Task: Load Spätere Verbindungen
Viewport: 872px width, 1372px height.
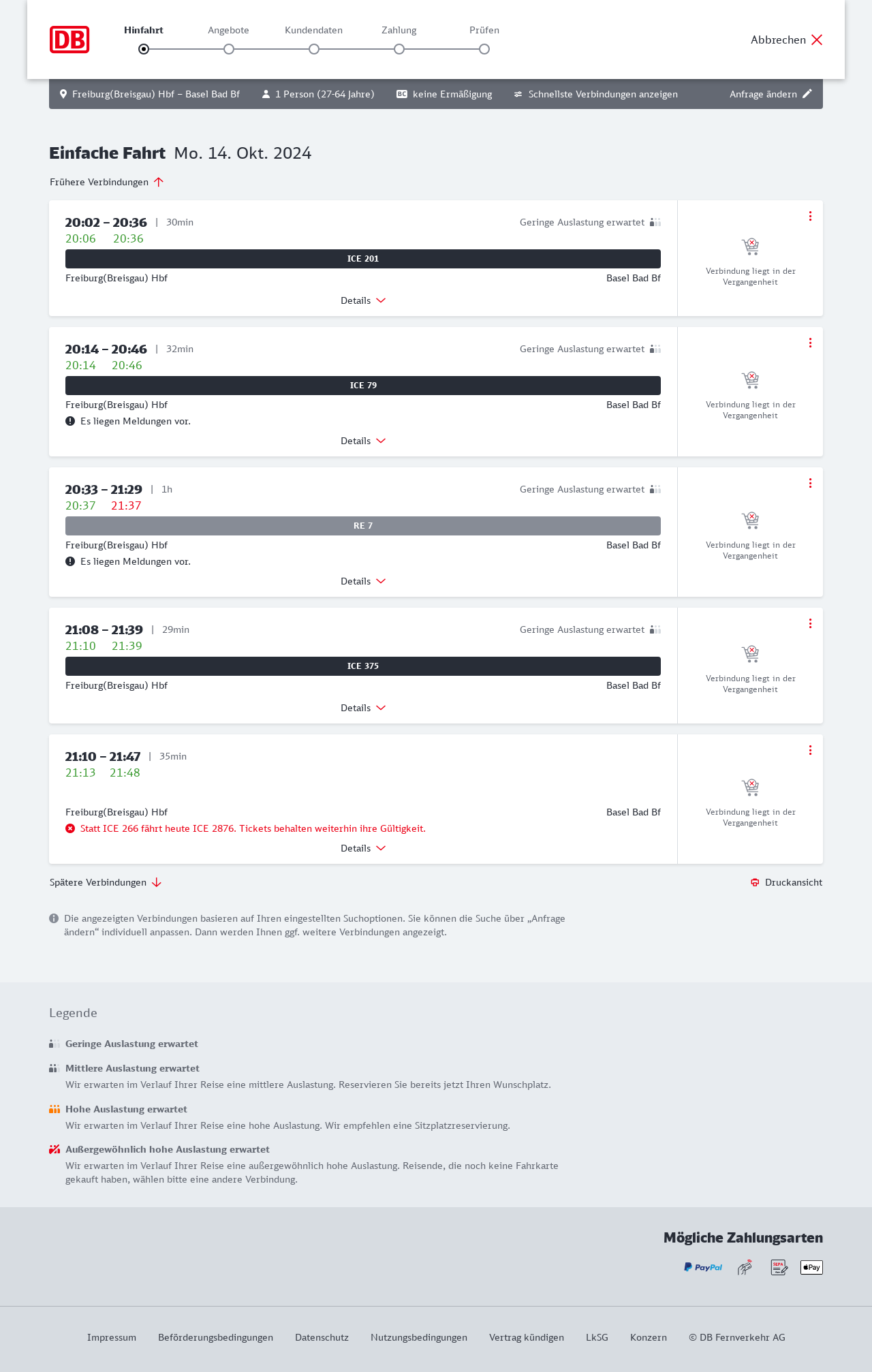Action: pos(105,882)
